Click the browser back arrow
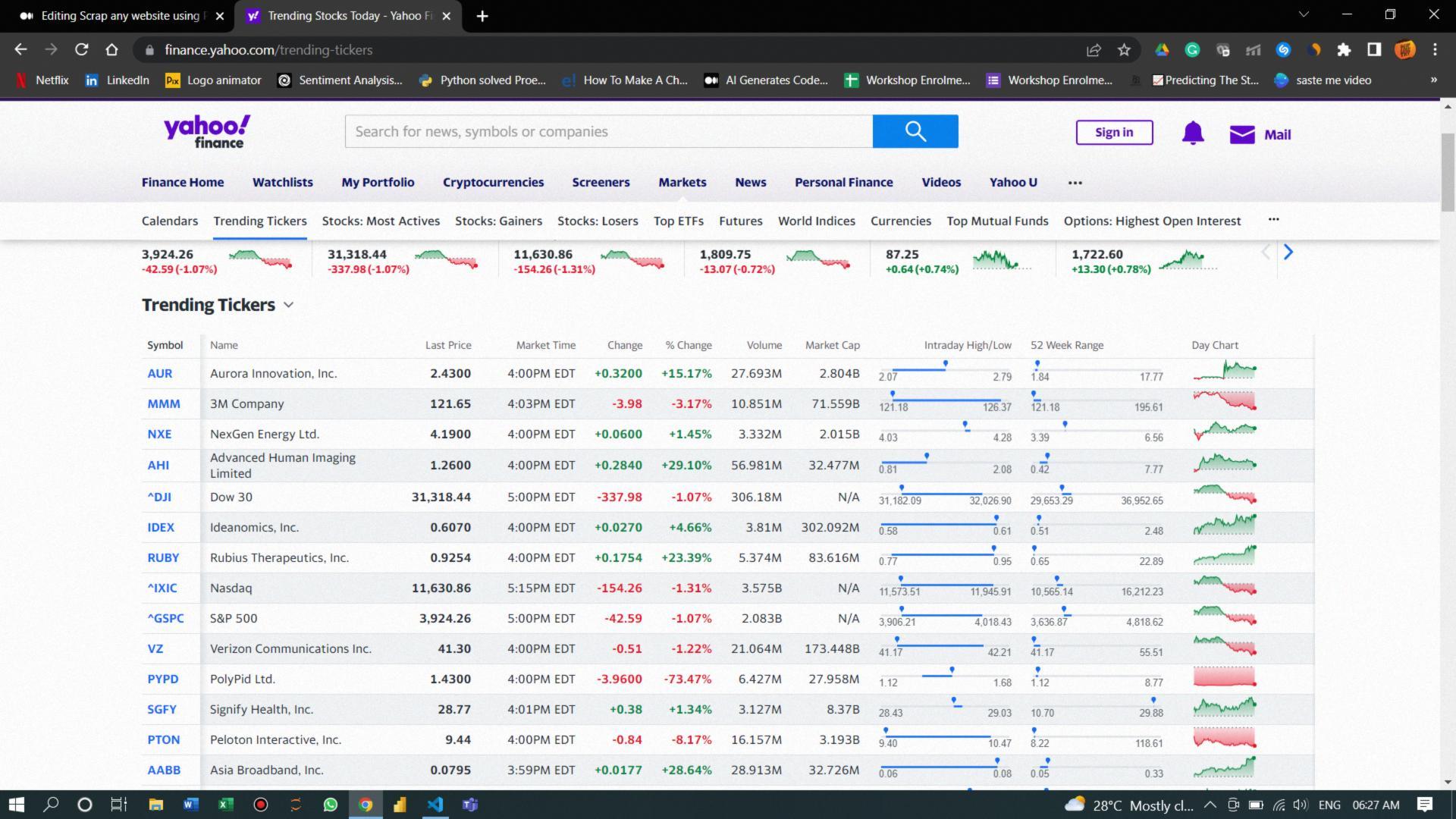Screen dimensions: 1456x819 [20, 49]
